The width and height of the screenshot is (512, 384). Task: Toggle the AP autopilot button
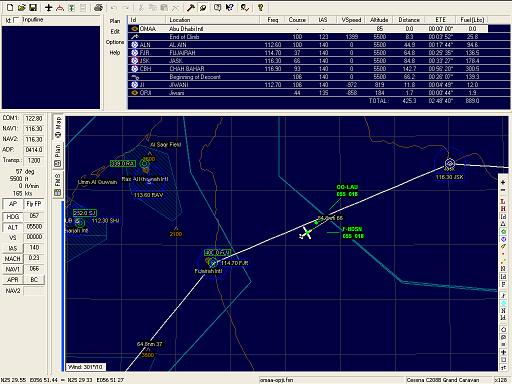(x=13, y=204)
